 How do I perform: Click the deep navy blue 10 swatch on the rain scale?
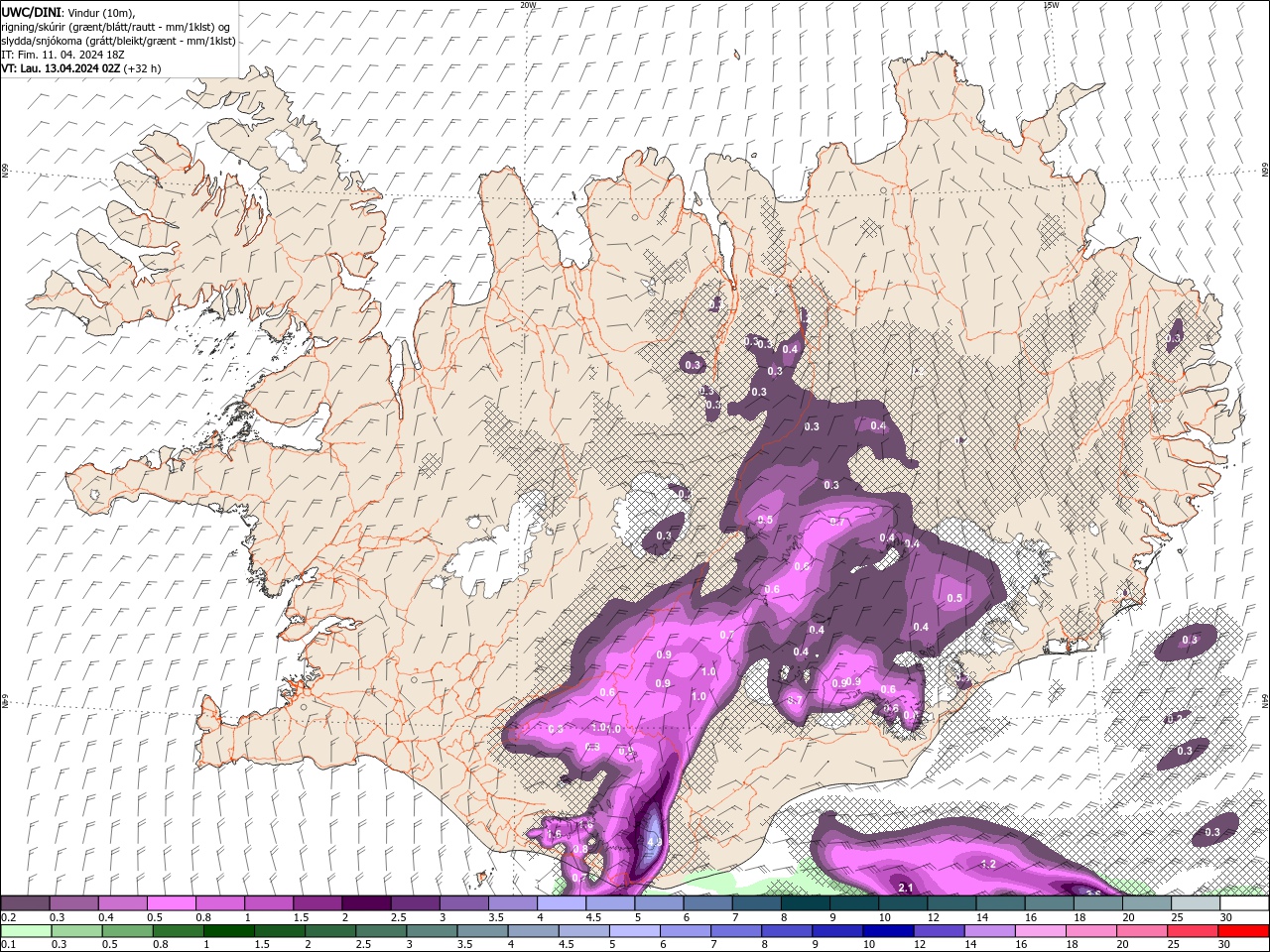click(x=889, y=931)
